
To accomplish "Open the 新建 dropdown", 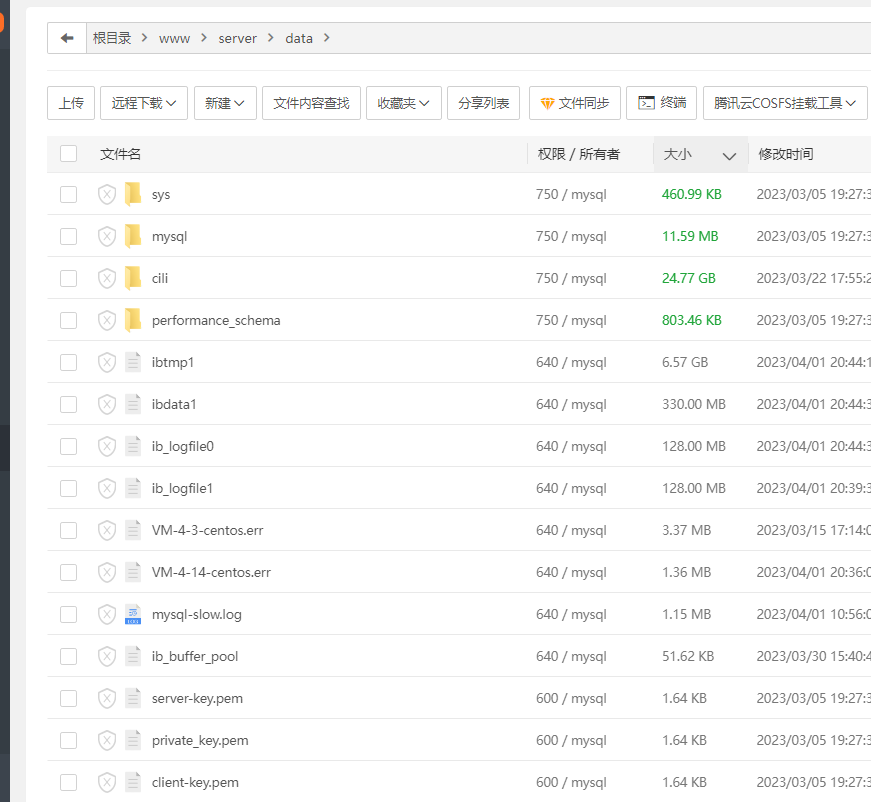I will (x=225, y=103).
